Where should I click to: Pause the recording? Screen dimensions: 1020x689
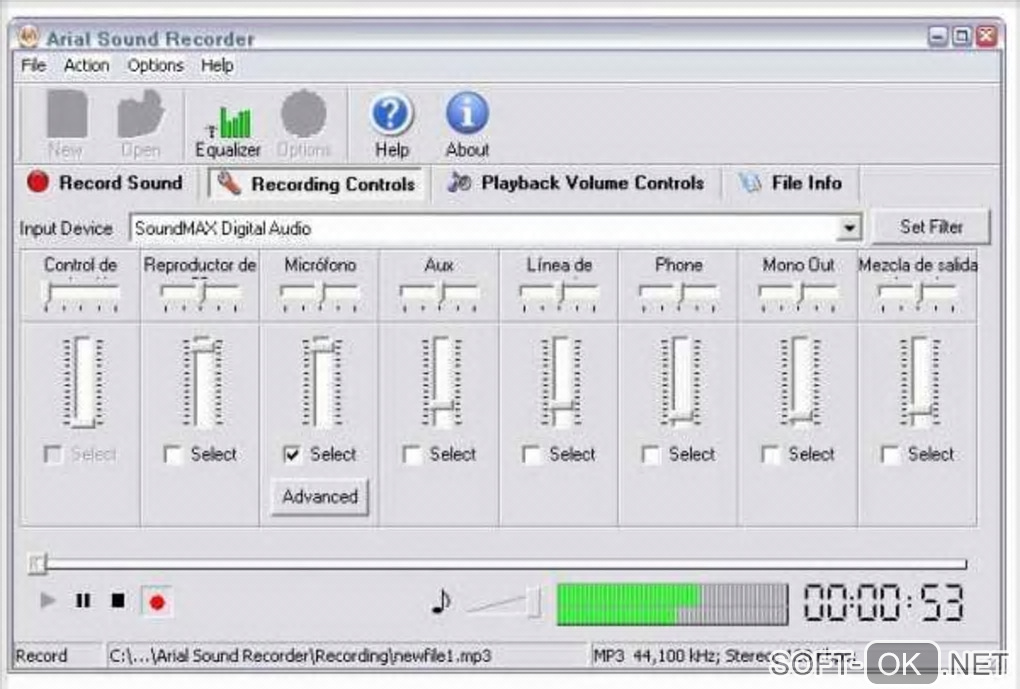[x=83, y=601]
